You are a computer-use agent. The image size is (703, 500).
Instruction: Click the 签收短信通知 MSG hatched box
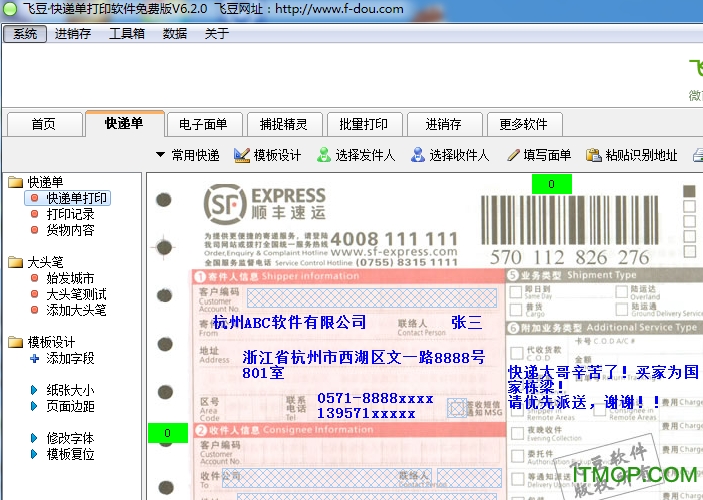[x=457, y=408]
